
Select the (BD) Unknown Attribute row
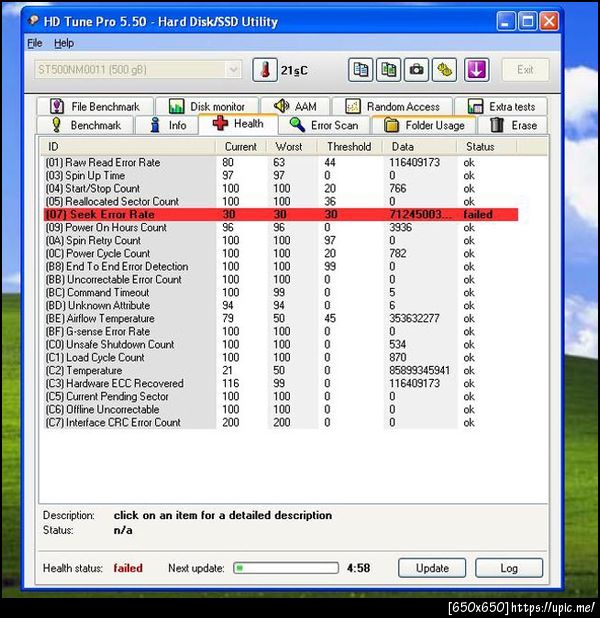pyautogui.click(x=281, y=305)
